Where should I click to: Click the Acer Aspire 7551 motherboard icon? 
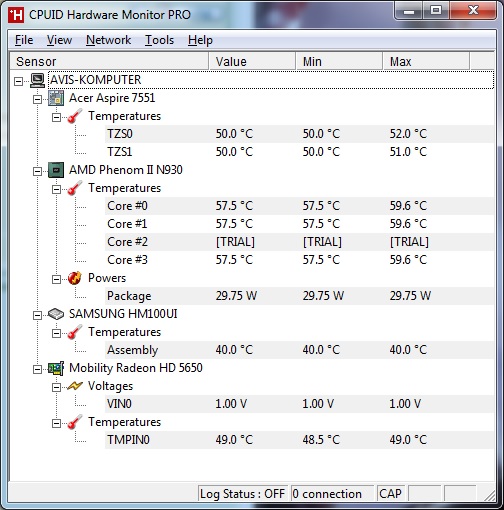click(x=56, y=98)
